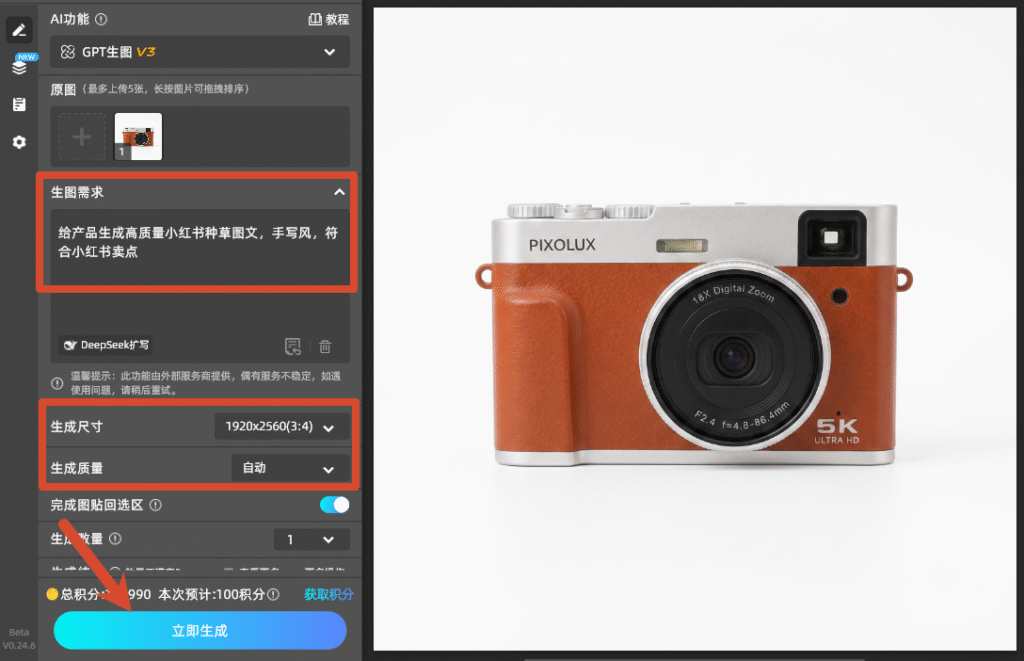Click the DeepSeek扩写 button
The height and width of the screenshot is (661, 1024).
pos(106,345)
